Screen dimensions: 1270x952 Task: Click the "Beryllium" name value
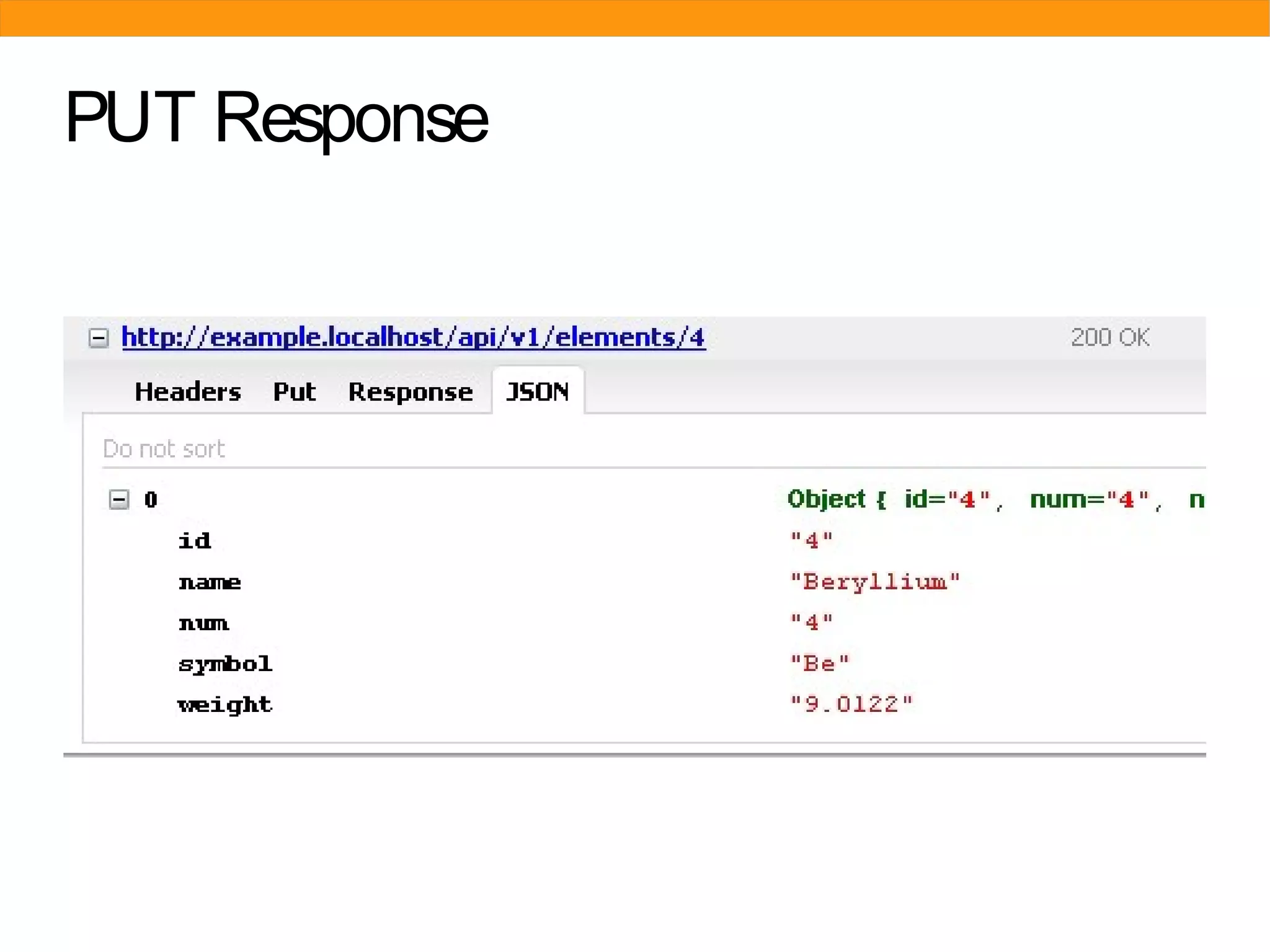click(x=875, y=582)
